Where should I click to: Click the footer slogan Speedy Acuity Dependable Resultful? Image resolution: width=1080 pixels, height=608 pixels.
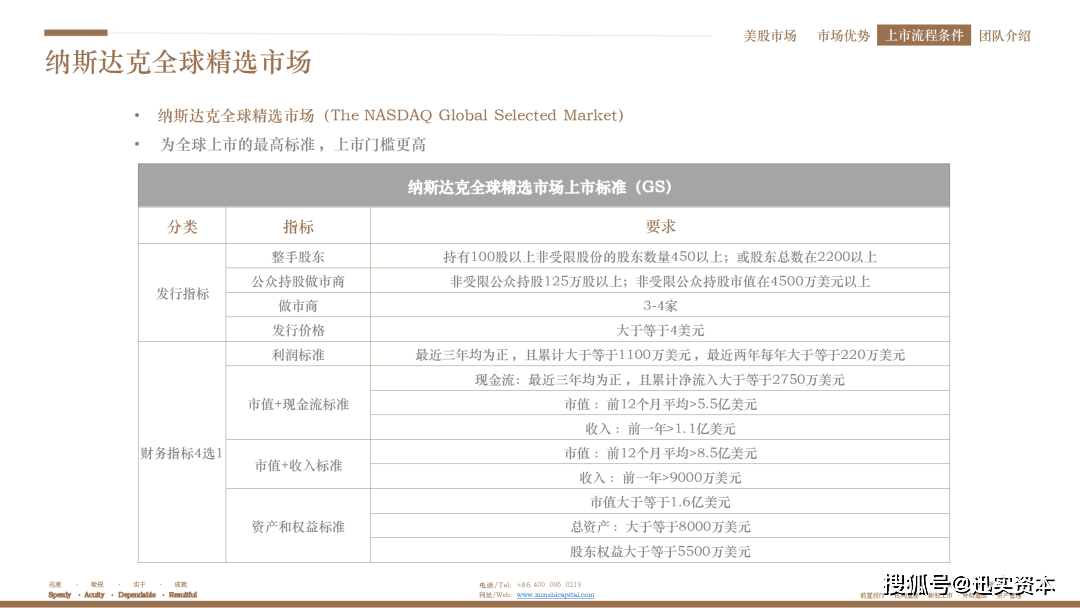pos(123,595)
